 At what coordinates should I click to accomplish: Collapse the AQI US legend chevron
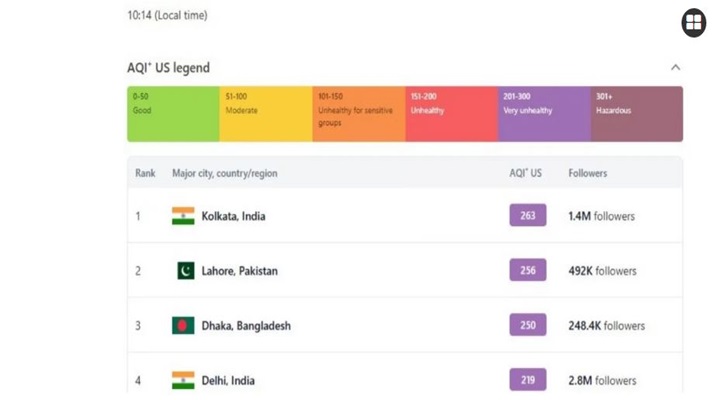(676, 68)
